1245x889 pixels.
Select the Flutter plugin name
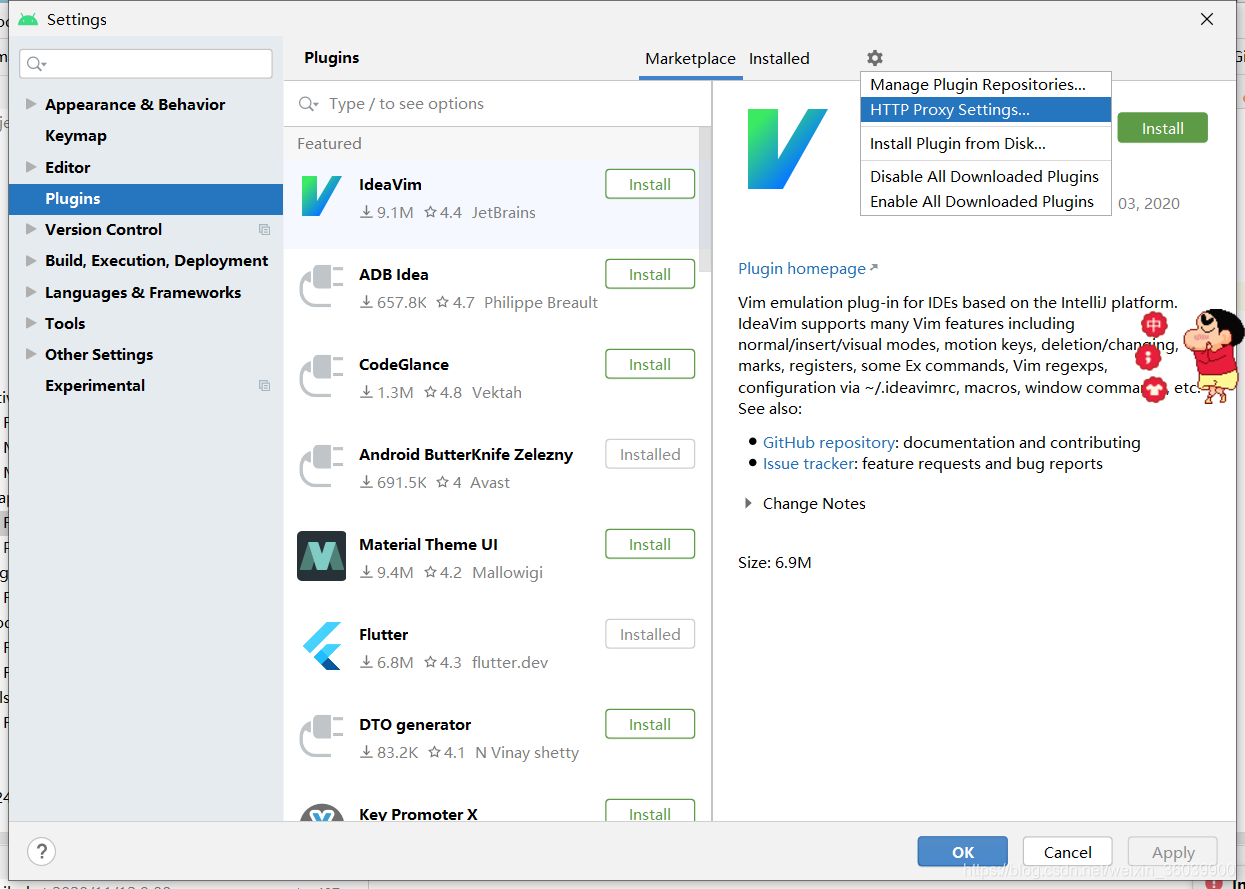click(383, 634)
